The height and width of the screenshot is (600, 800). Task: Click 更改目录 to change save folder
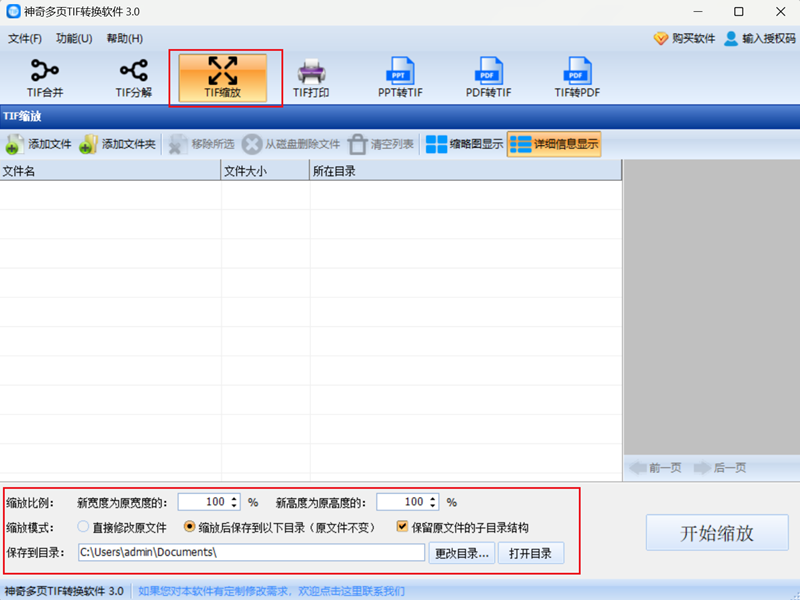tap(463, 552)
